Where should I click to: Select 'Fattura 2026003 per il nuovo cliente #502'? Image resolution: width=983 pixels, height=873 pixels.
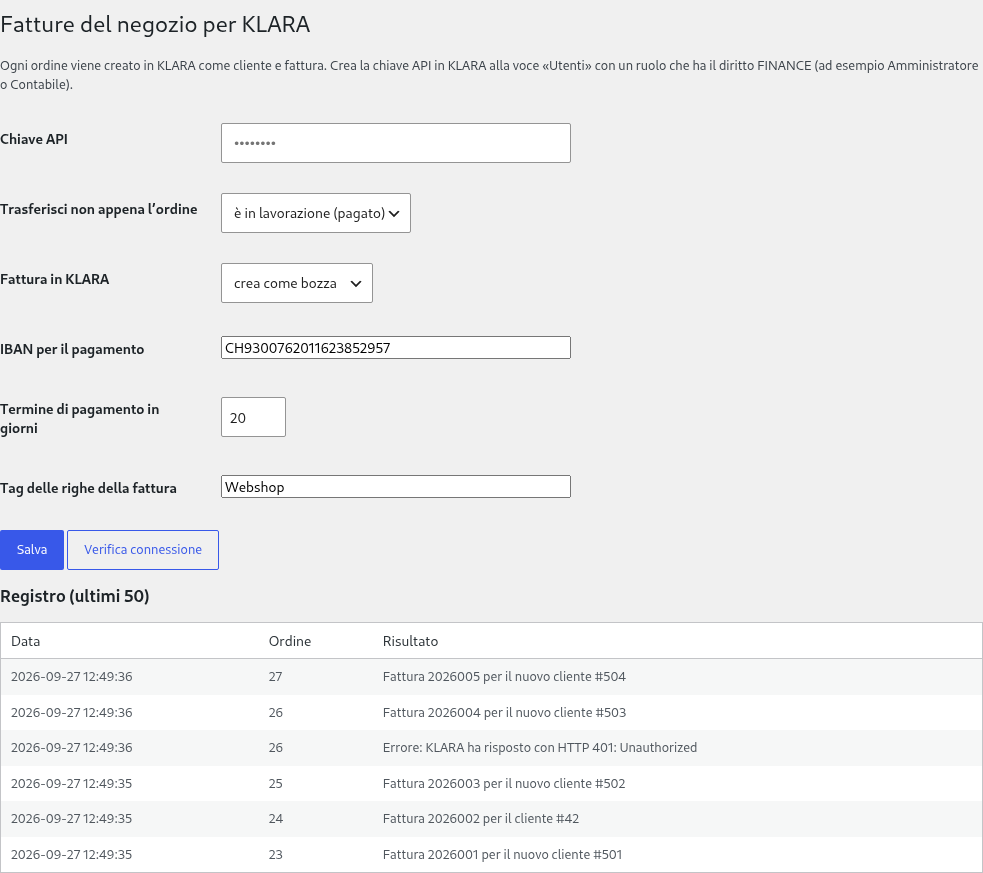point(504,783)
